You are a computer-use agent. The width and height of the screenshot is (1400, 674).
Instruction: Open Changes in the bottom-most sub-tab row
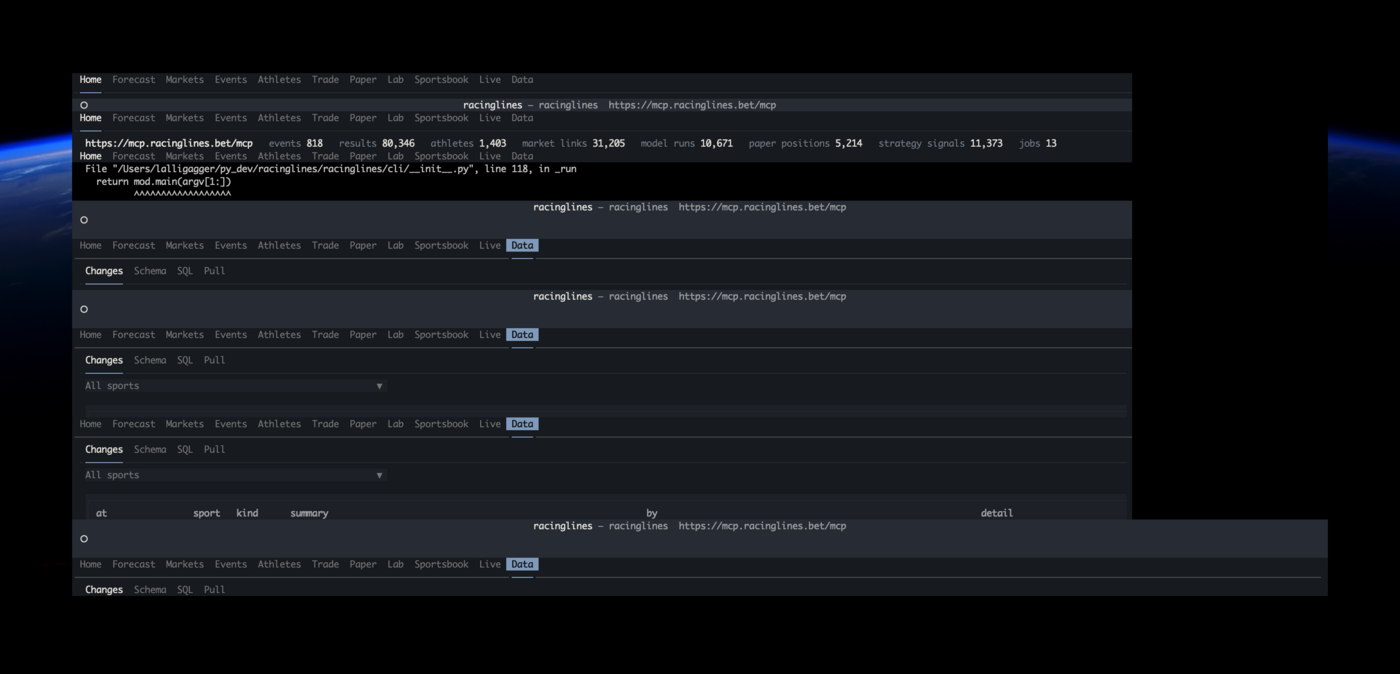point(104,590)
